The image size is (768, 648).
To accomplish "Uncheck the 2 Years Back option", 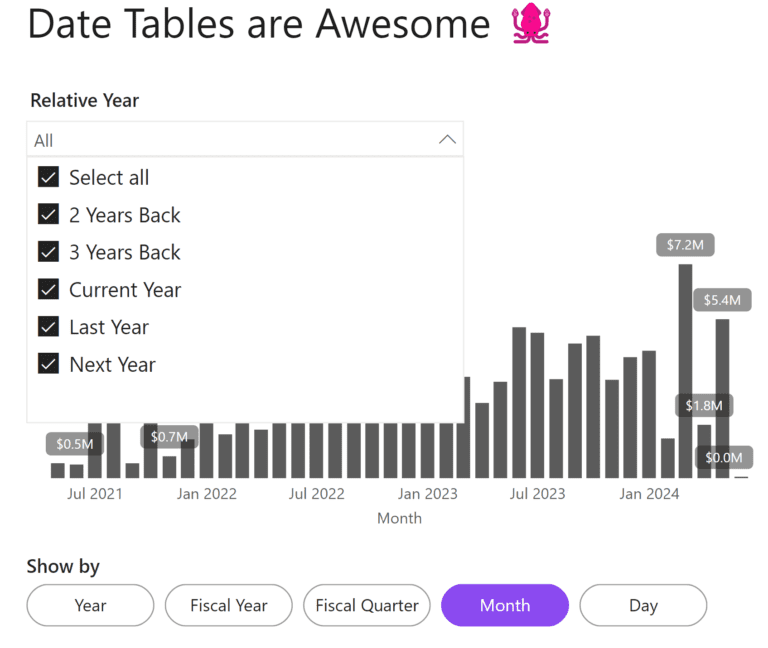I will 48,215.
